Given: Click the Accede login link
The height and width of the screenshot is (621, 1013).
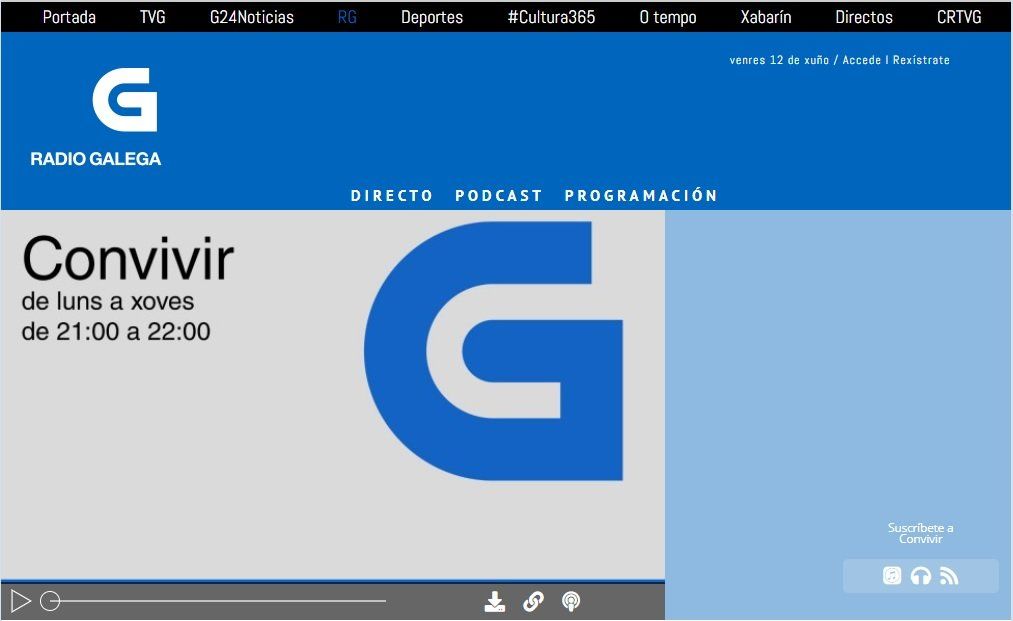Looking at the screenshot, I should click(x=861, y=60).
